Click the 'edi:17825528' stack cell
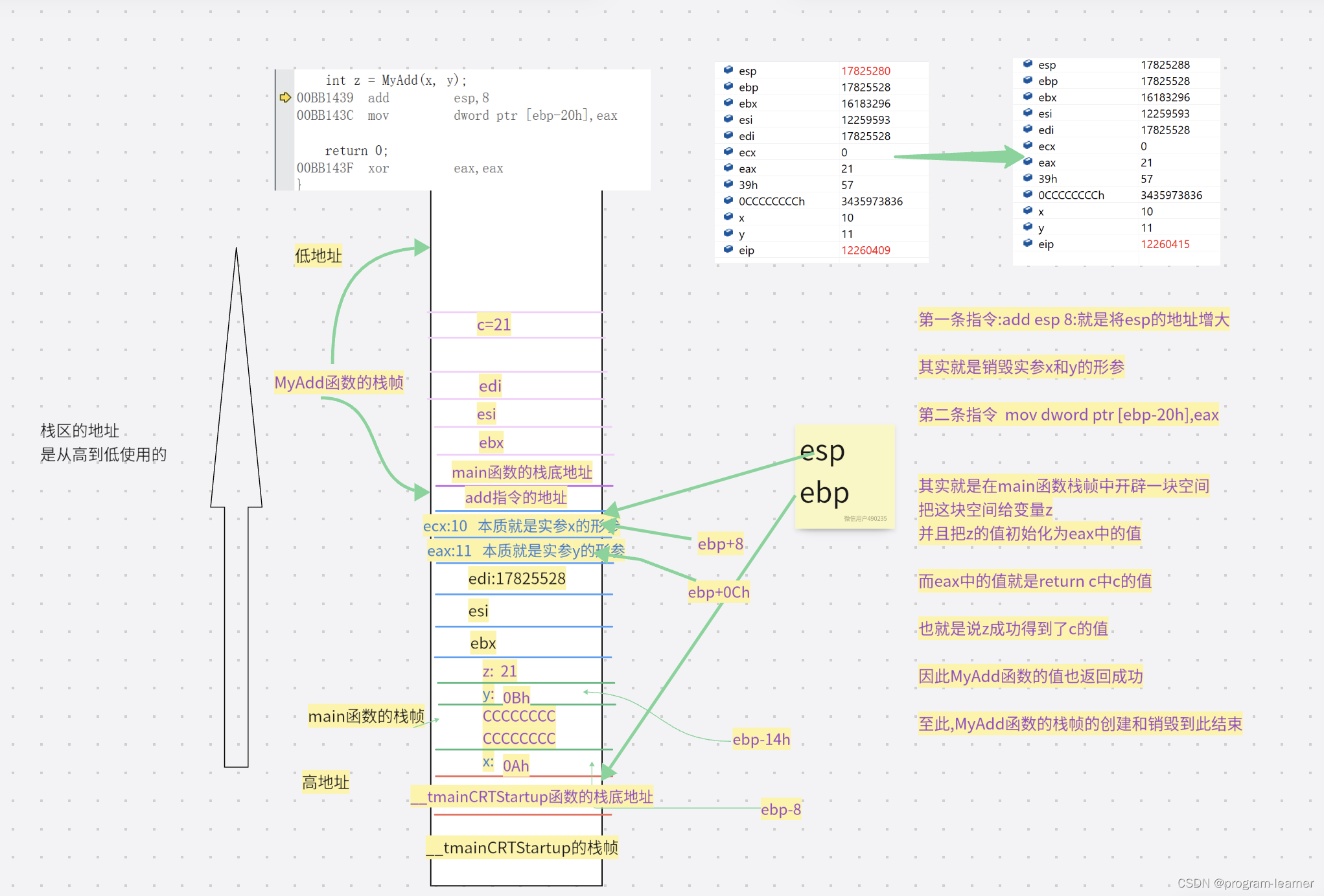 517,579
